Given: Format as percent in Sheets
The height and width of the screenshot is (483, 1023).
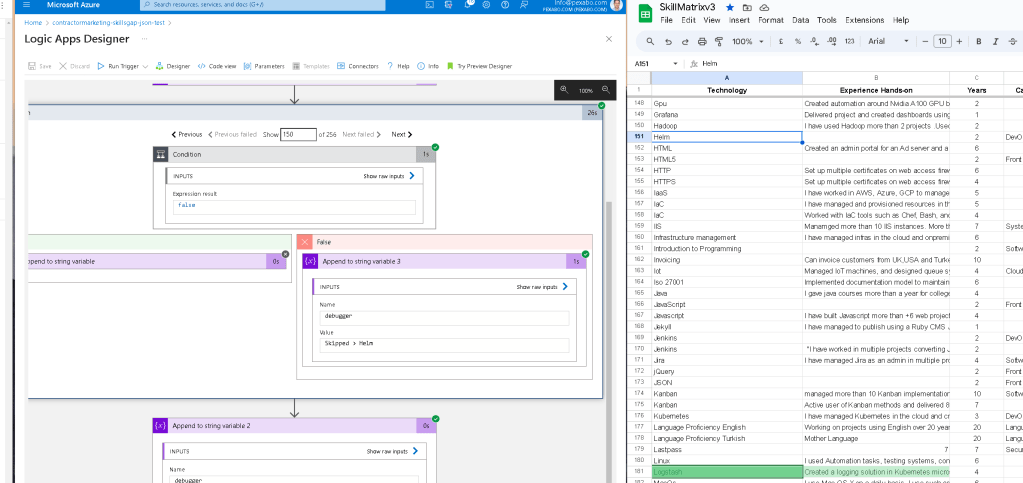Looking at the screenshot, I should point(797,41).
